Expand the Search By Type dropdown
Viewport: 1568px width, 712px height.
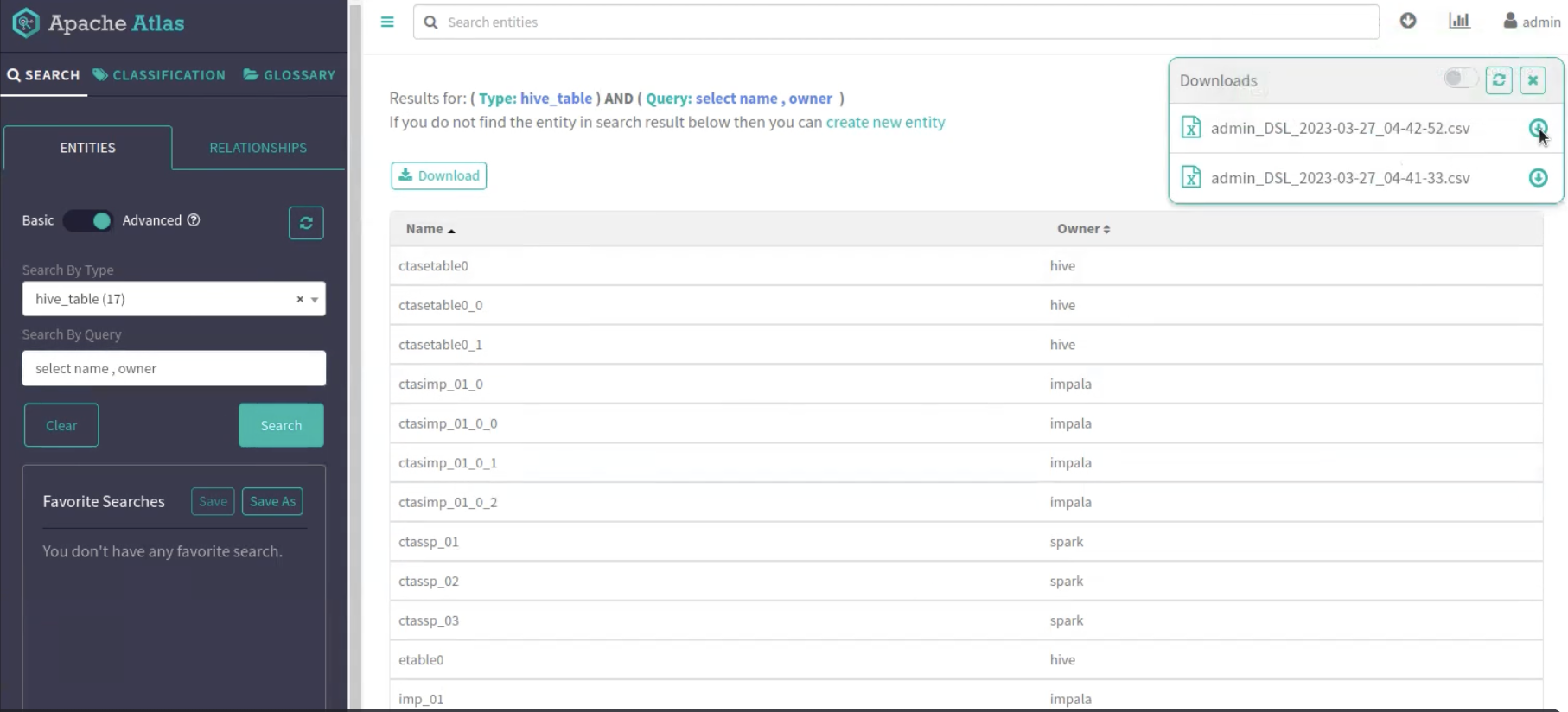[315, 299]
